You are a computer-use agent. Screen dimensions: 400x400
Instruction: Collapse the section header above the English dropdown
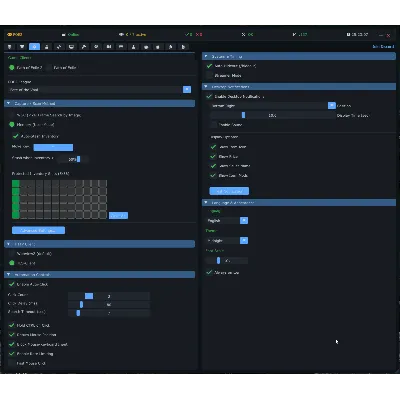(299, 202)
